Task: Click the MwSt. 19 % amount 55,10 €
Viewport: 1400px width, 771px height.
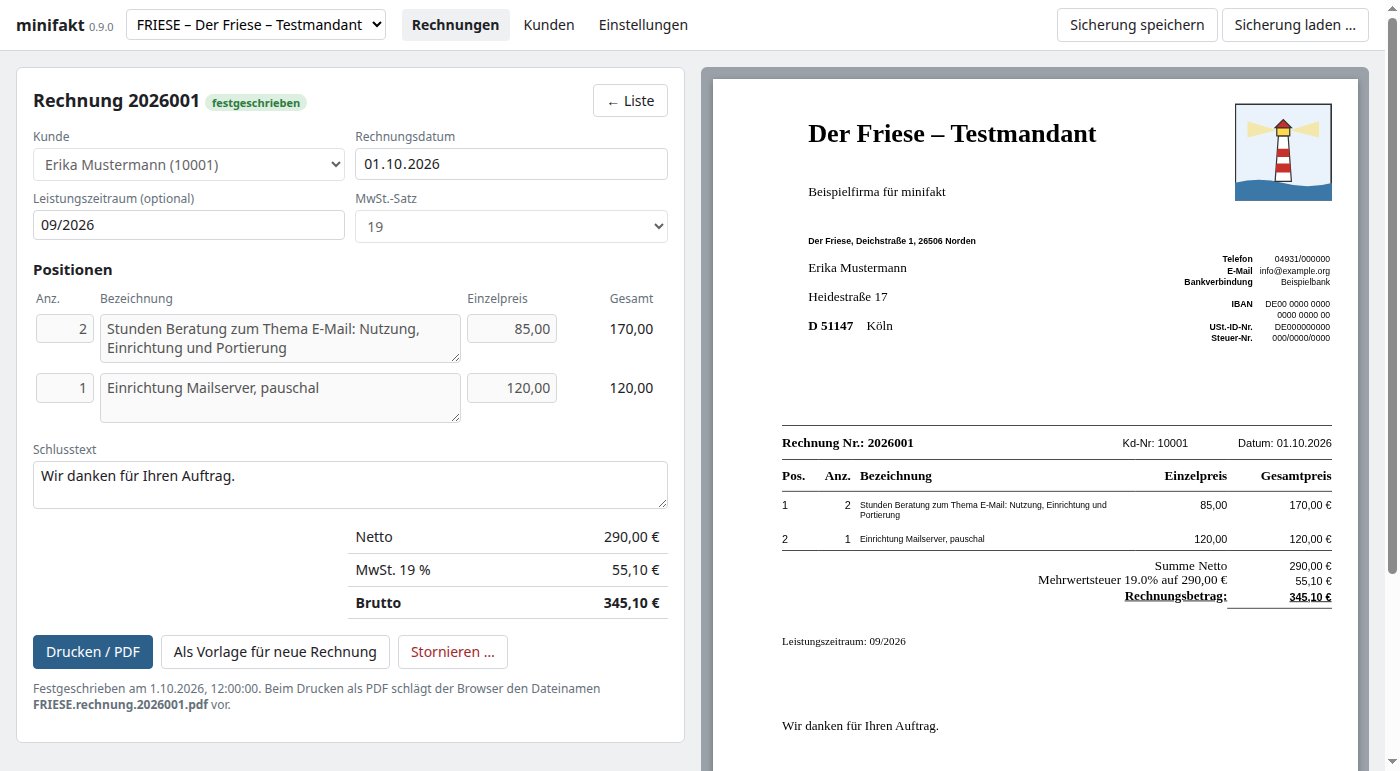Action: (x=635, y=570)
